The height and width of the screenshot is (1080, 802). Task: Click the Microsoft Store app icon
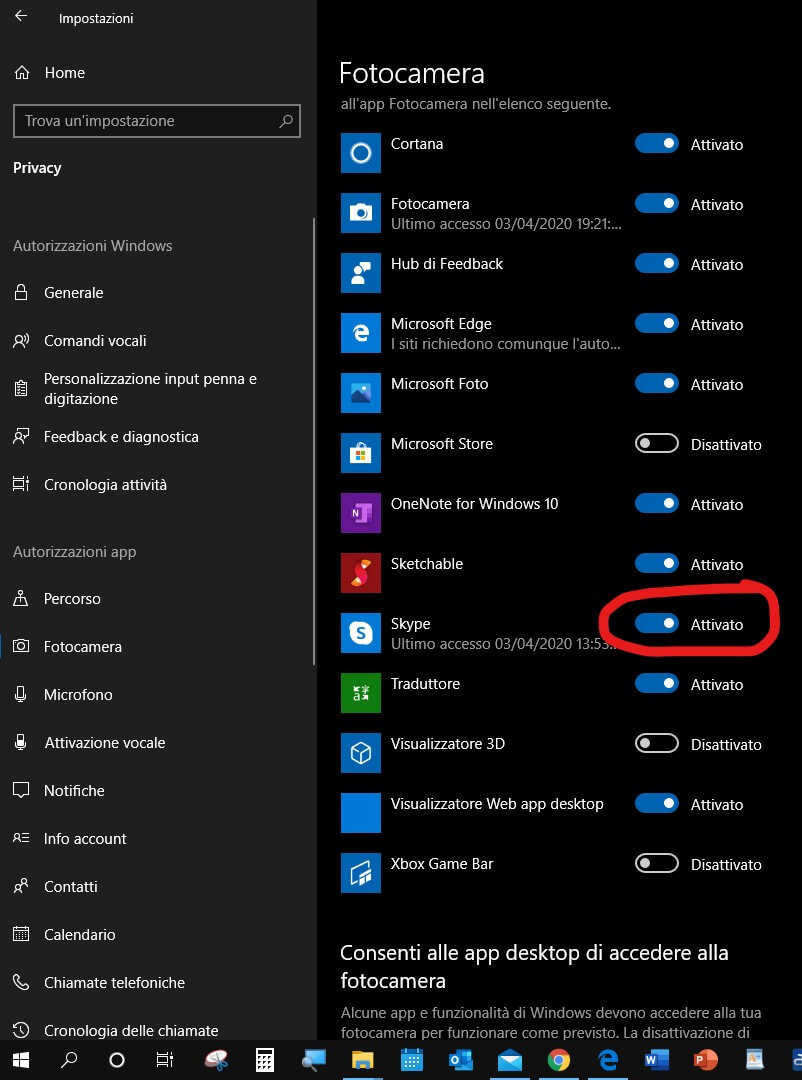pyautogui.click(x=360, y=453)
